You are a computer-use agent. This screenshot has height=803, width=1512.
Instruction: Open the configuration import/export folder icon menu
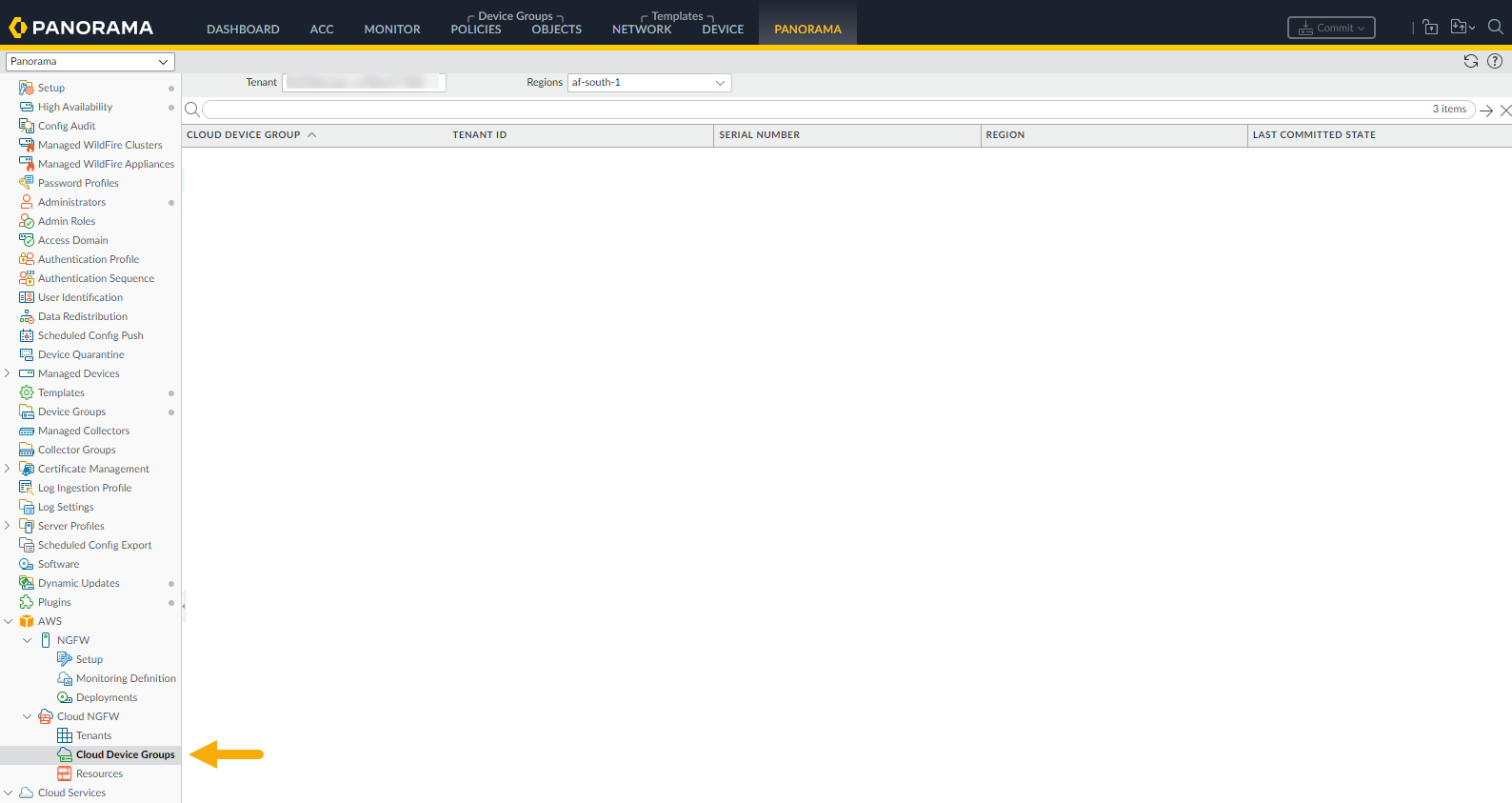tap(1462, 27)
